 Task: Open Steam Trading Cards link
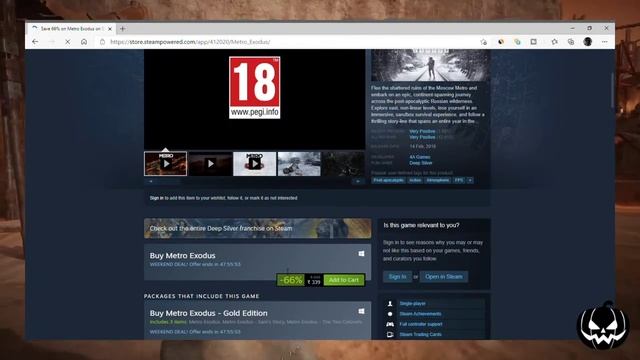(x=420, y=334)
